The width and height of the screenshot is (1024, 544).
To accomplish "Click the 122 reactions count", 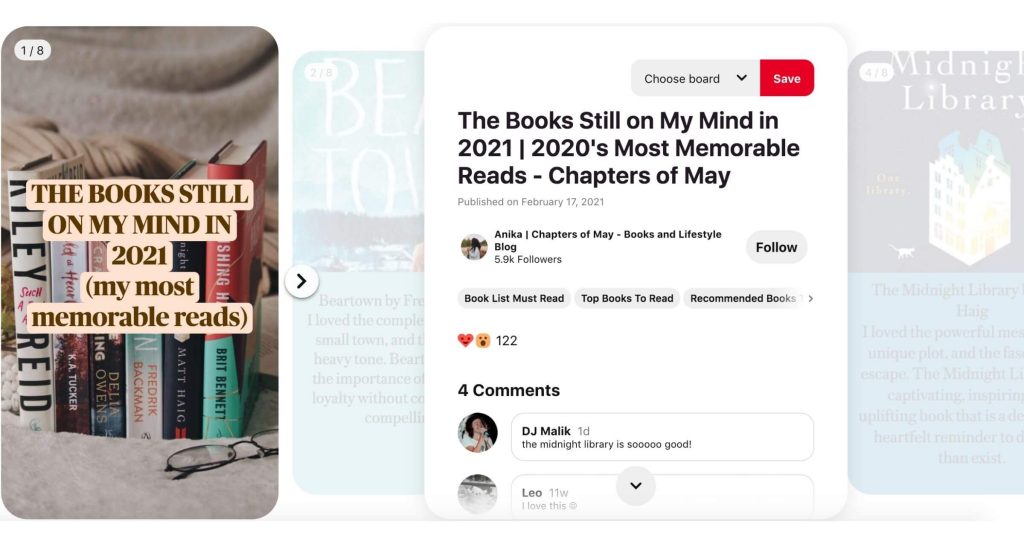I will (x=507, y=340).
